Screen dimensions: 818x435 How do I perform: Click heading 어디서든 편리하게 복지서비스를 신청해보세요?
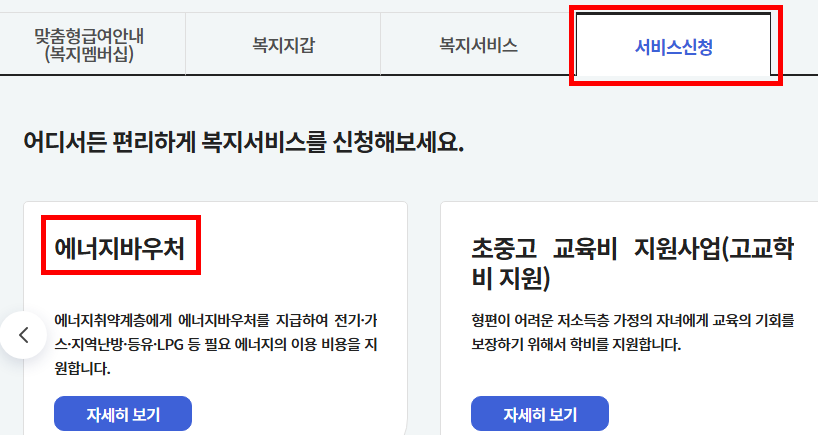244,142
